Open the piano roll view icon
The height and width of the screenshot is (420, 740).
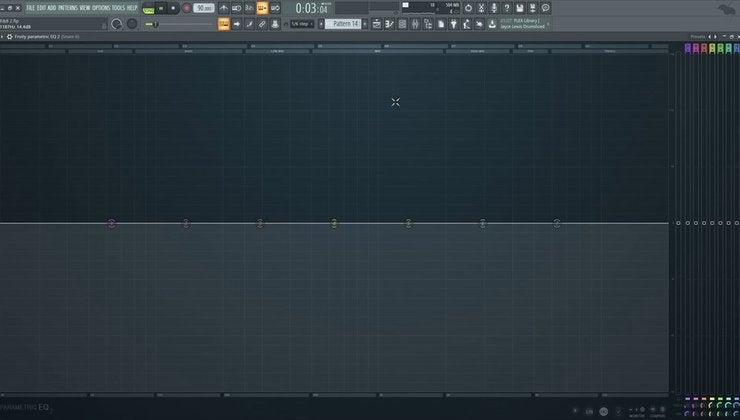[389, 24]
